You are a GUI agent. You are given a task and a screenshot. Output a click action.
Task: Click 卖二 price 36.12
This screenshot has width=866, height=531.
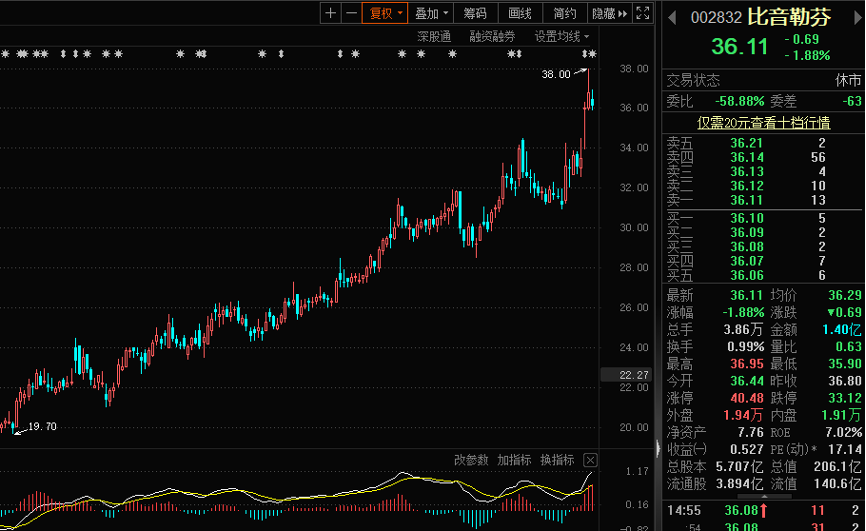[x=747, y=186]
